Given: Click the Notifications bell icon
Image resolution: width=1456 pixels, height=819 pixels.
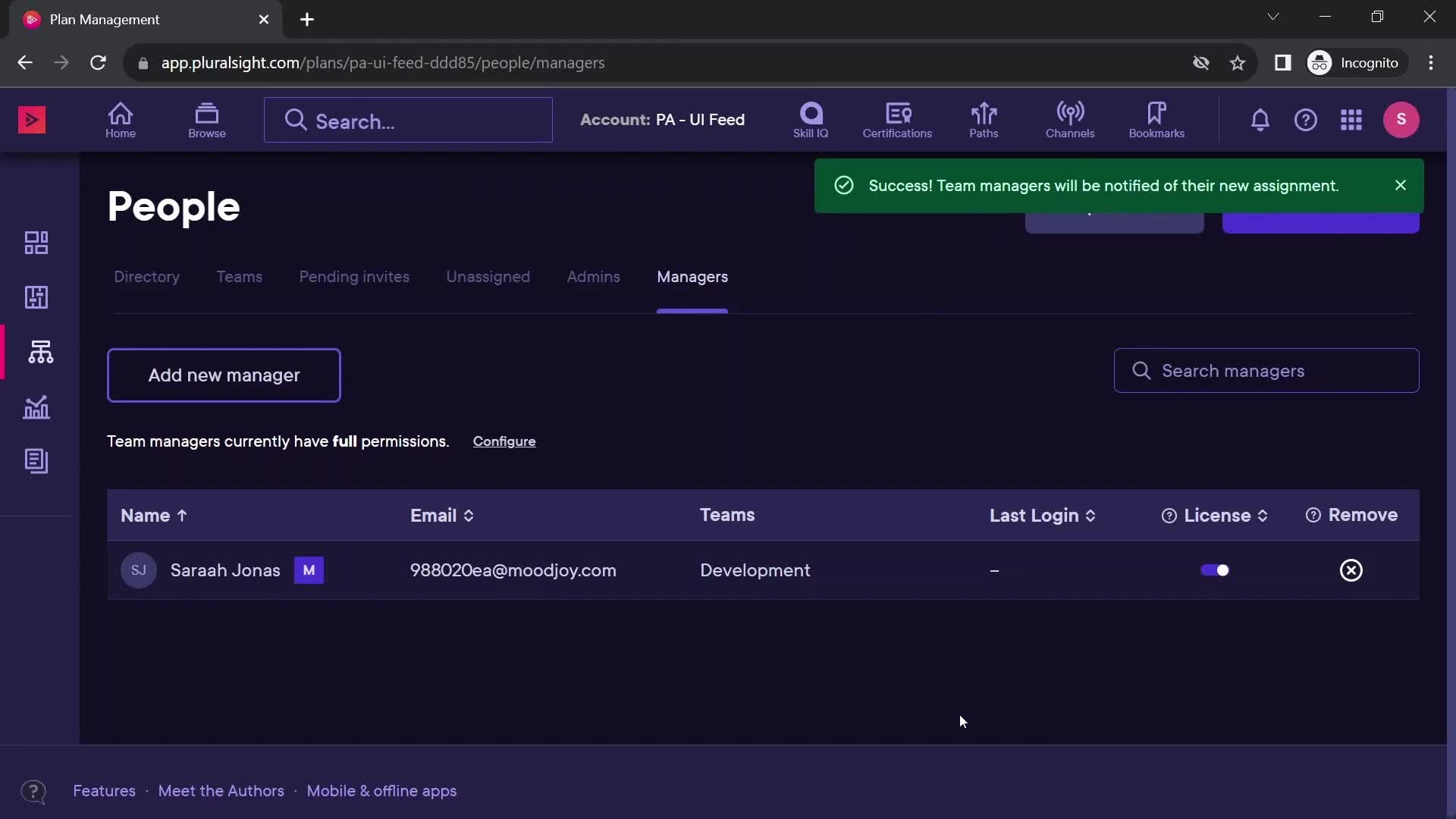Looking at the screenshot, I should [1259, 120].
